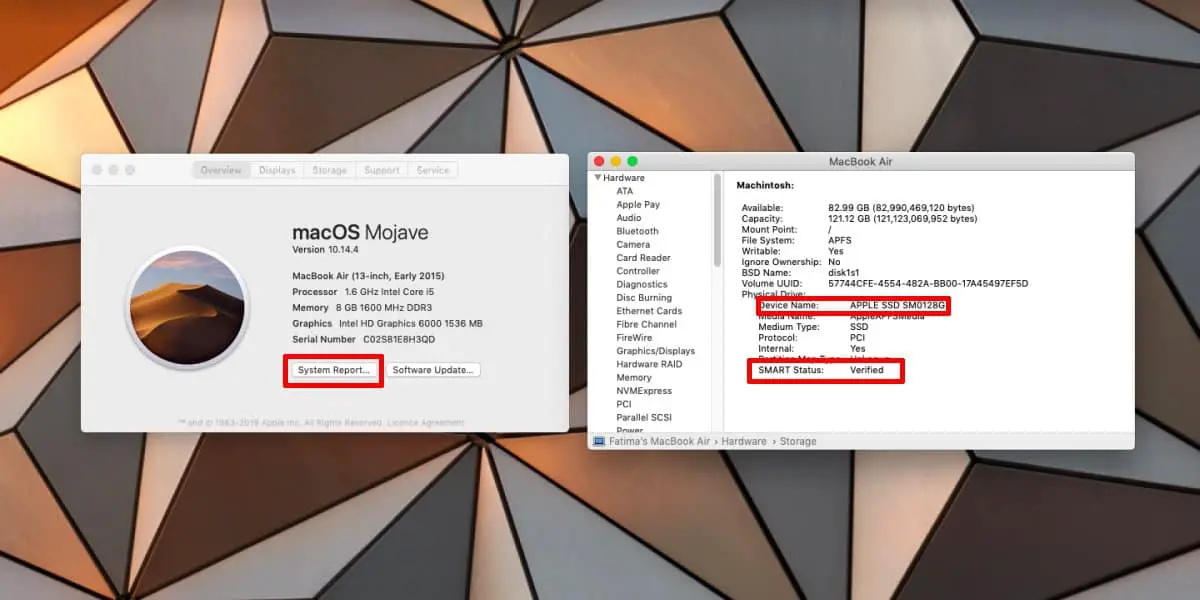
Task: Select Memory in the System Report sidebar
Action: click(x=634, y=378)
